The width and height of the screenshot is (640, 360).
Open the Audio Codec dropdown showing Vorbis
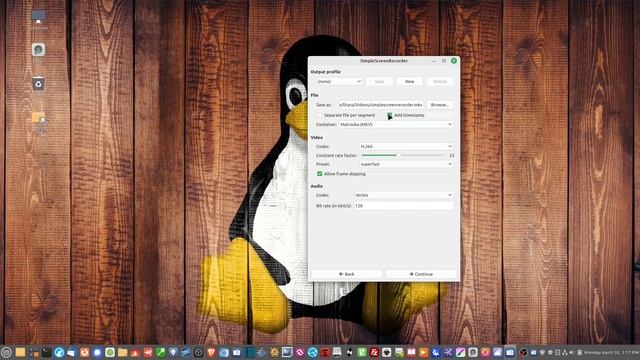404,195
